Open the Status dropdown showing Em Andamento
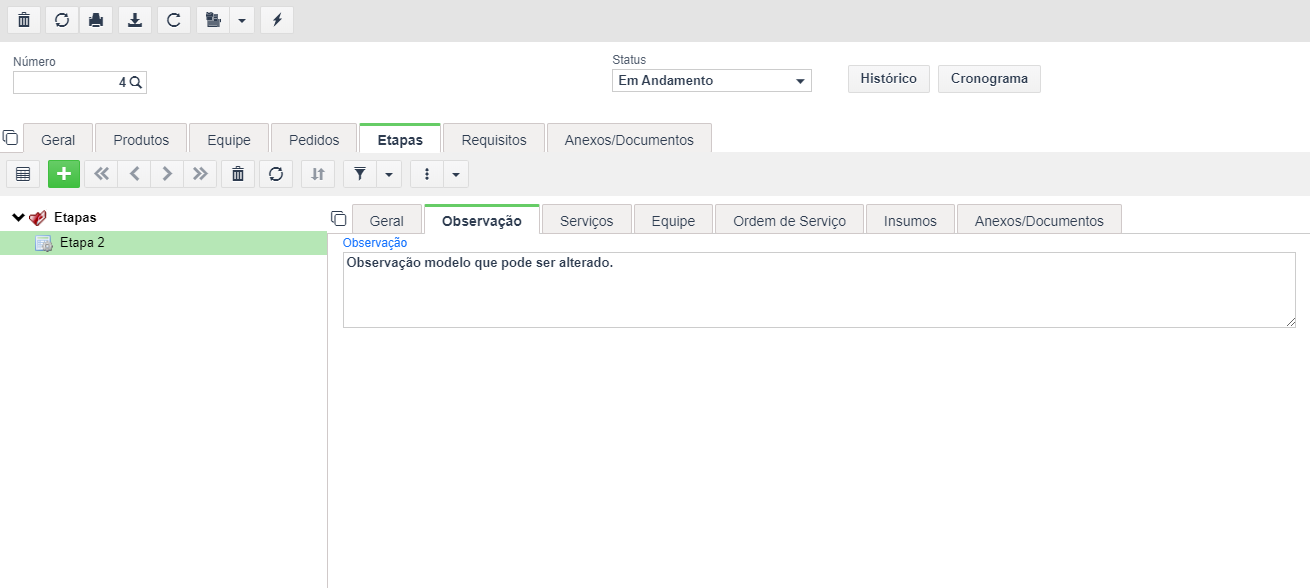The image size is (1310, 588). pos(712,81)
